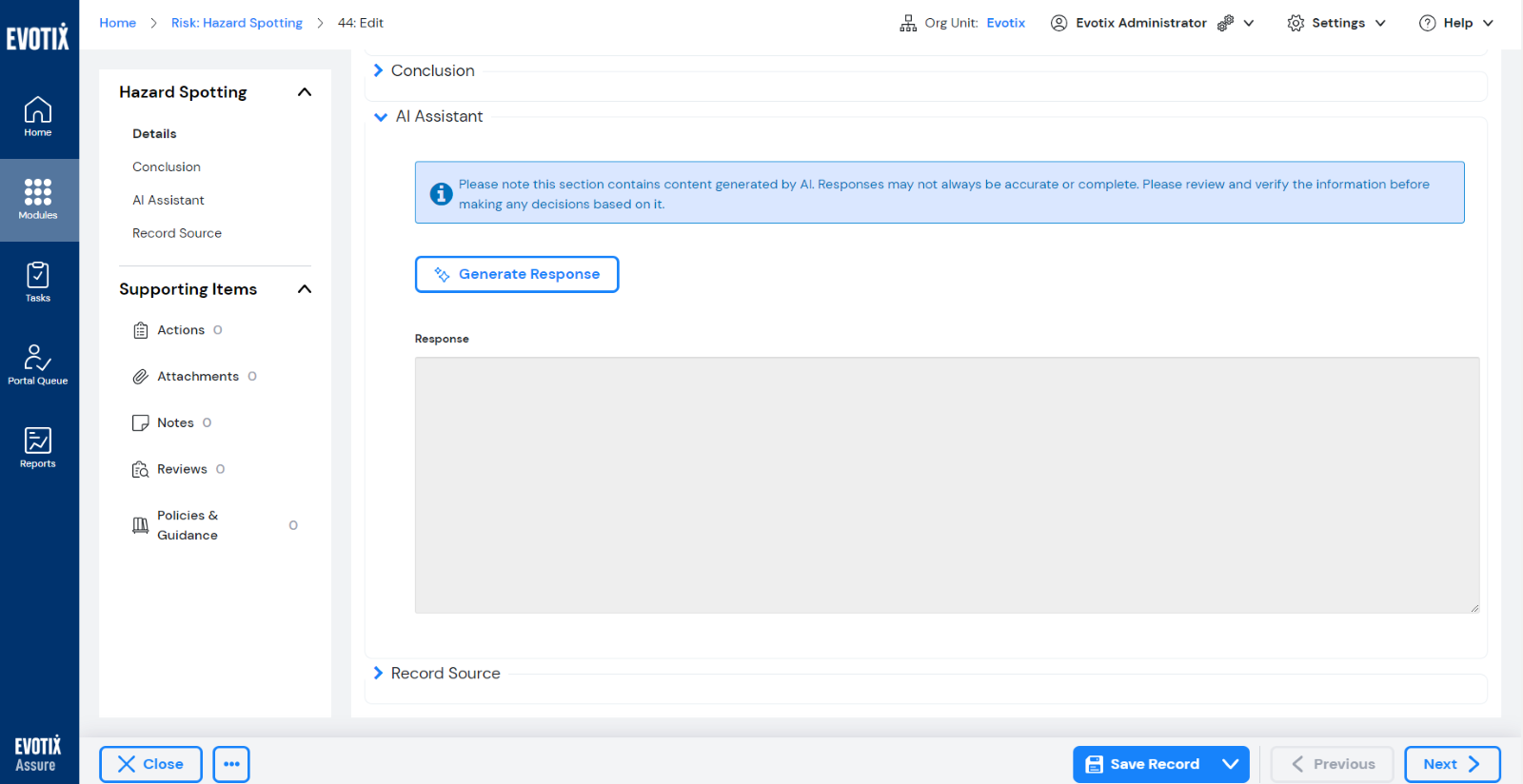
Task: Go to AI Assistant in side navigation
Action: pos(168,201)
